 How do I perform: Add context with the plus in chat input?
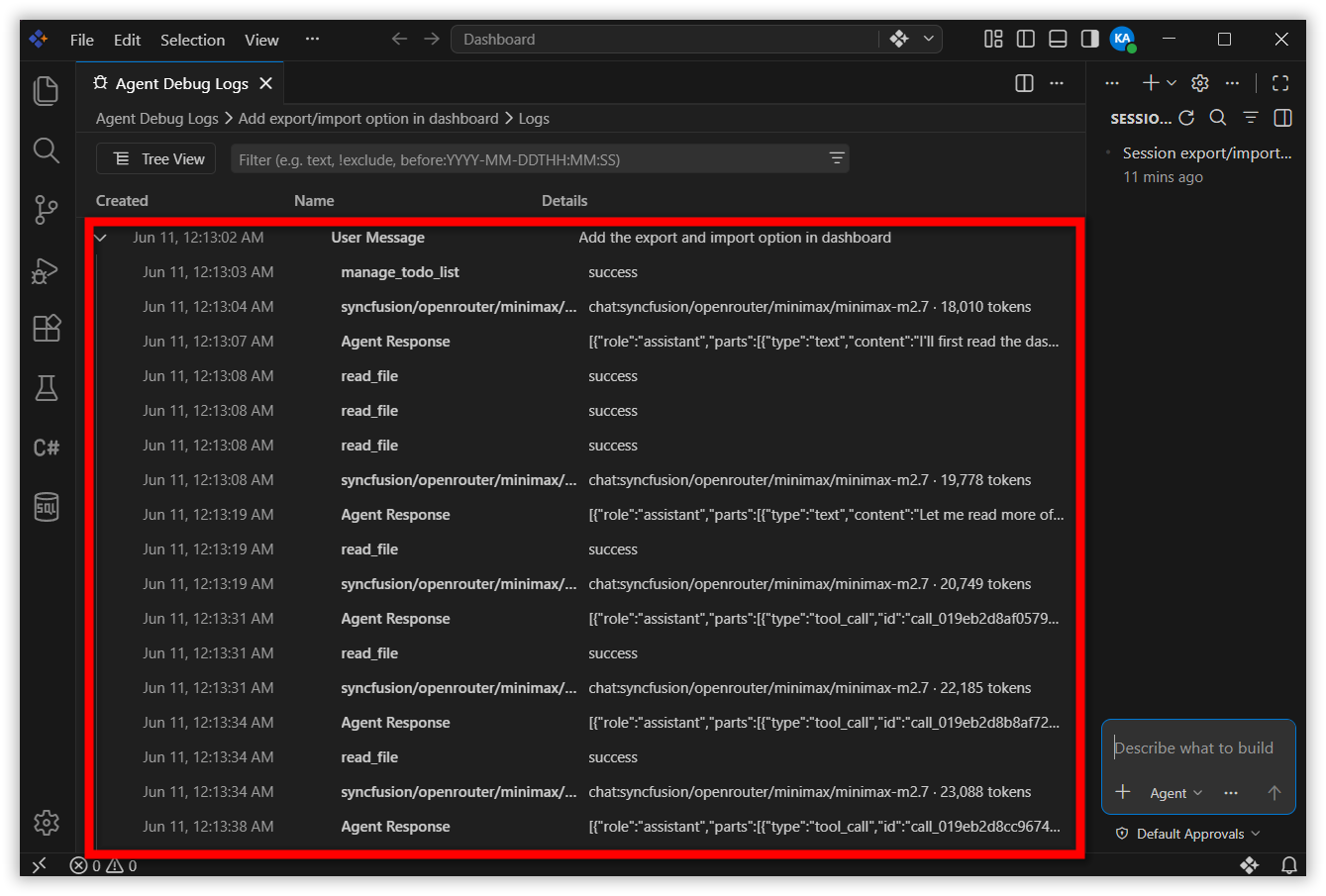coord(1123,792)
